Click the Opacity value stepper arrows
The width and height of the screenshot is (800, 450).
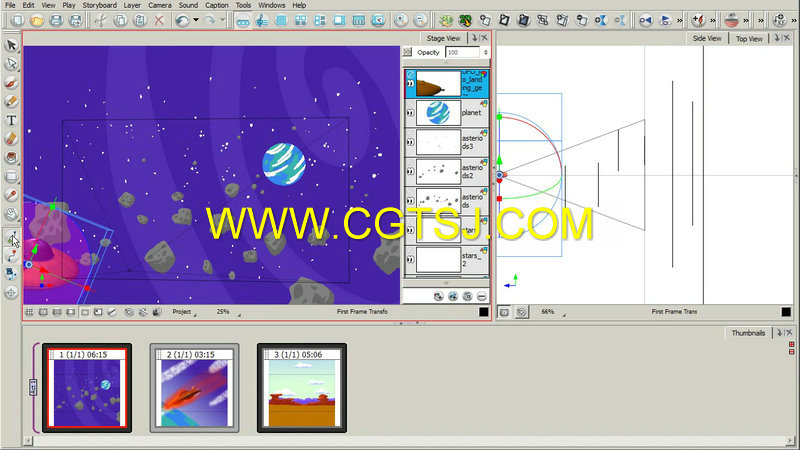(x=485, y=52)
